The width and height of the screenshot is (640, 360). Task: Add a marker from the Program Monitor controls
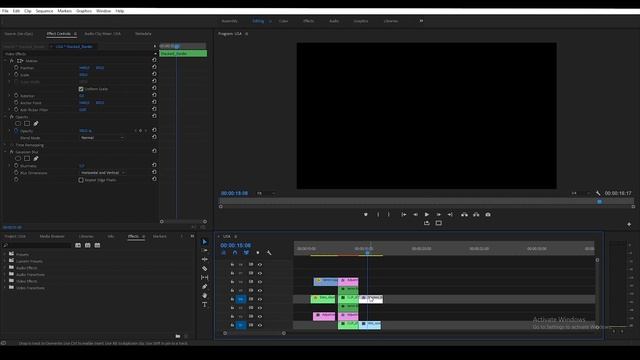366,214
